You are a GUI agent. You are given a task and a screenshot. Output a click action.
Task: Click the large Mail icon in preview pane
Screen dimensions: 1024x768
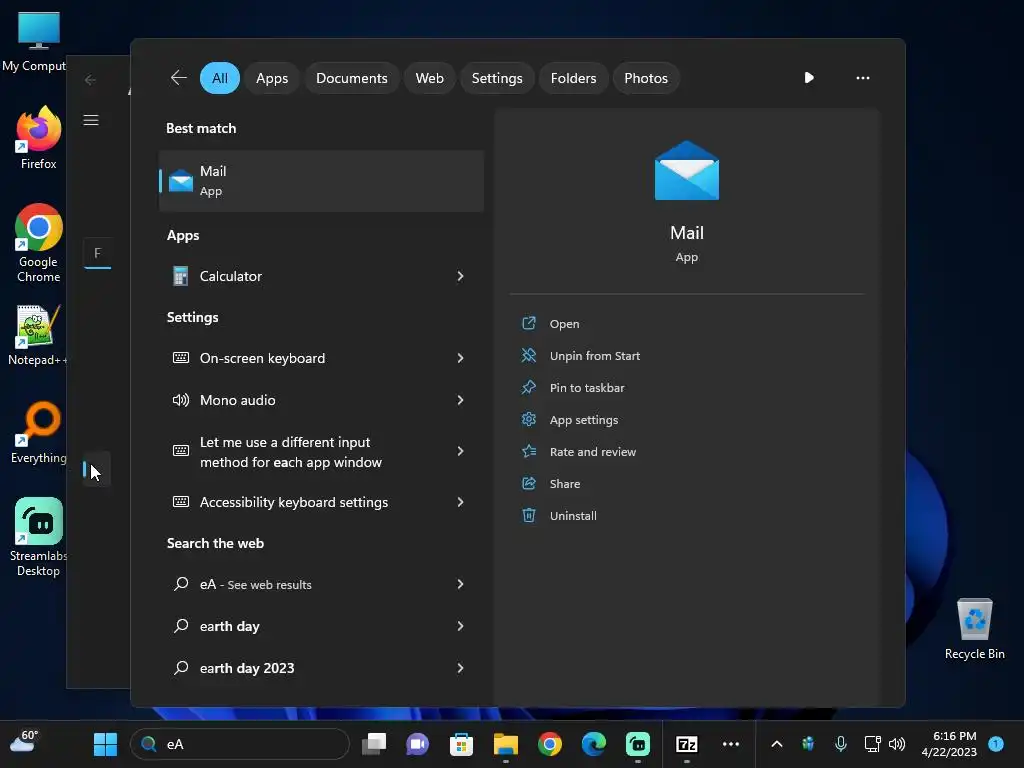pos(686,170)
